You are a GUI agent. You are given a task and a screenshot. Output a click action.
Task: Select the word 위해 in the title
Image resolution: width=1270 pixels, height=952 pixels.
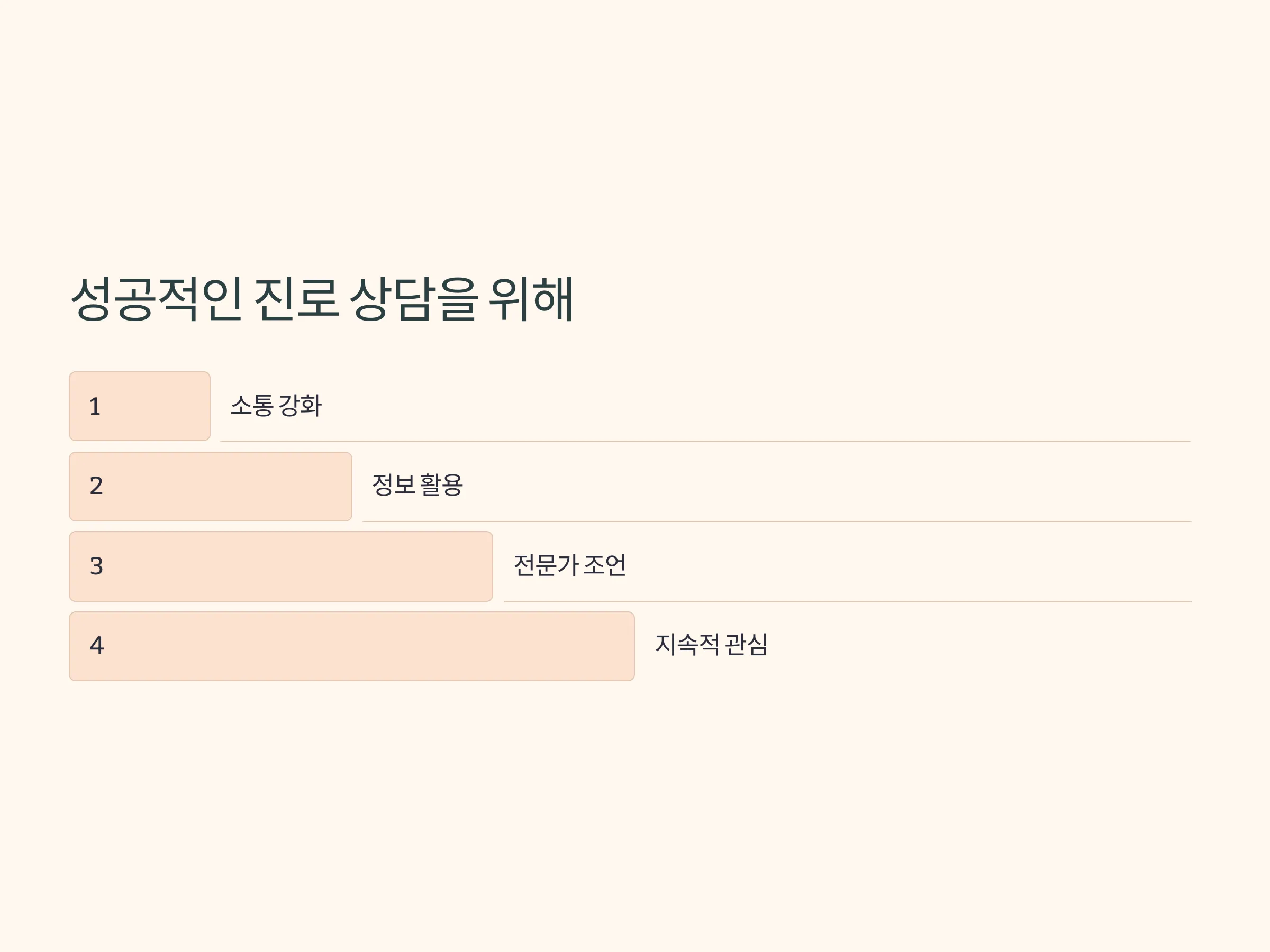(x=531, y=298)
